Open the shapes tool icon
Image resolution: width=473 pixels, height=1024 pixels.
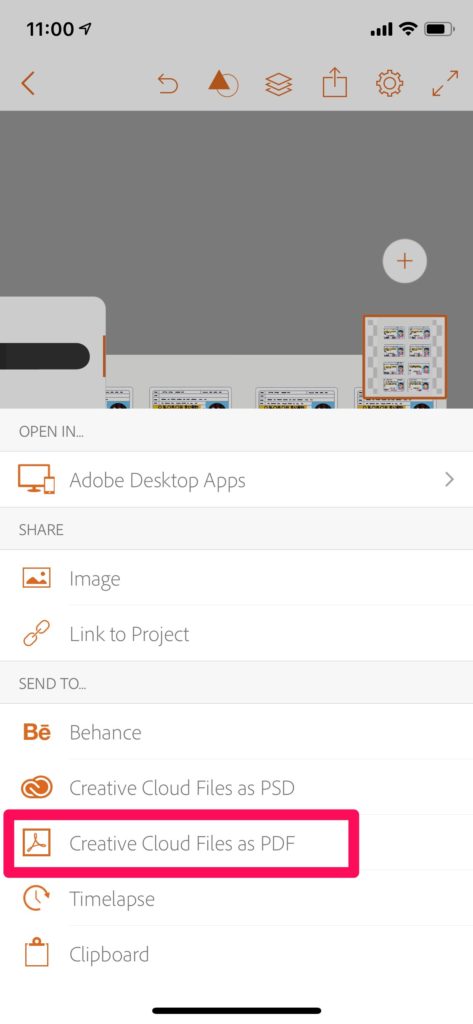[223, 84]
